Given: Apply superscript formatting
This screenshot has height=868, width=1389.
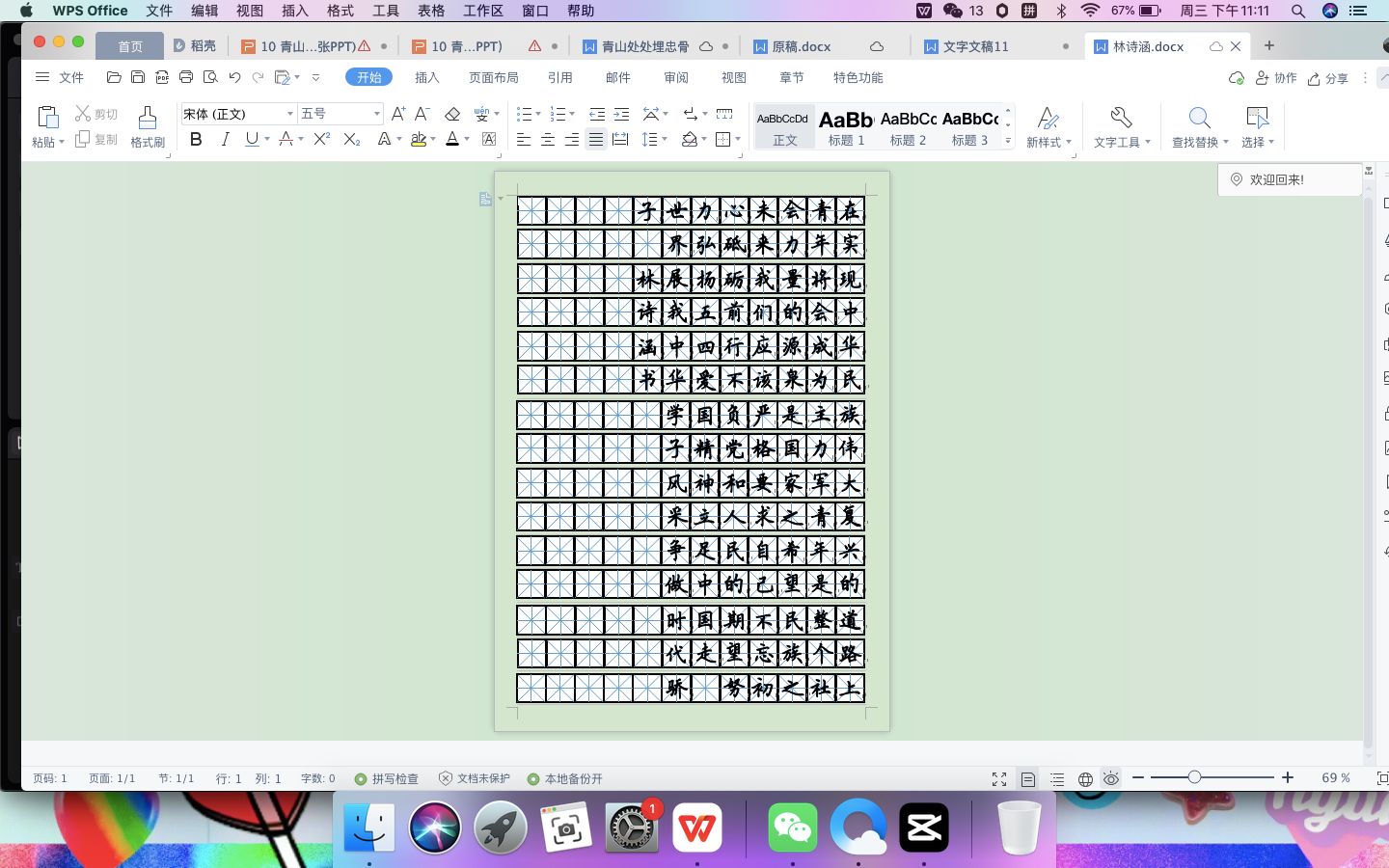Looking at the screenshot, I should (x=322, y=139).
